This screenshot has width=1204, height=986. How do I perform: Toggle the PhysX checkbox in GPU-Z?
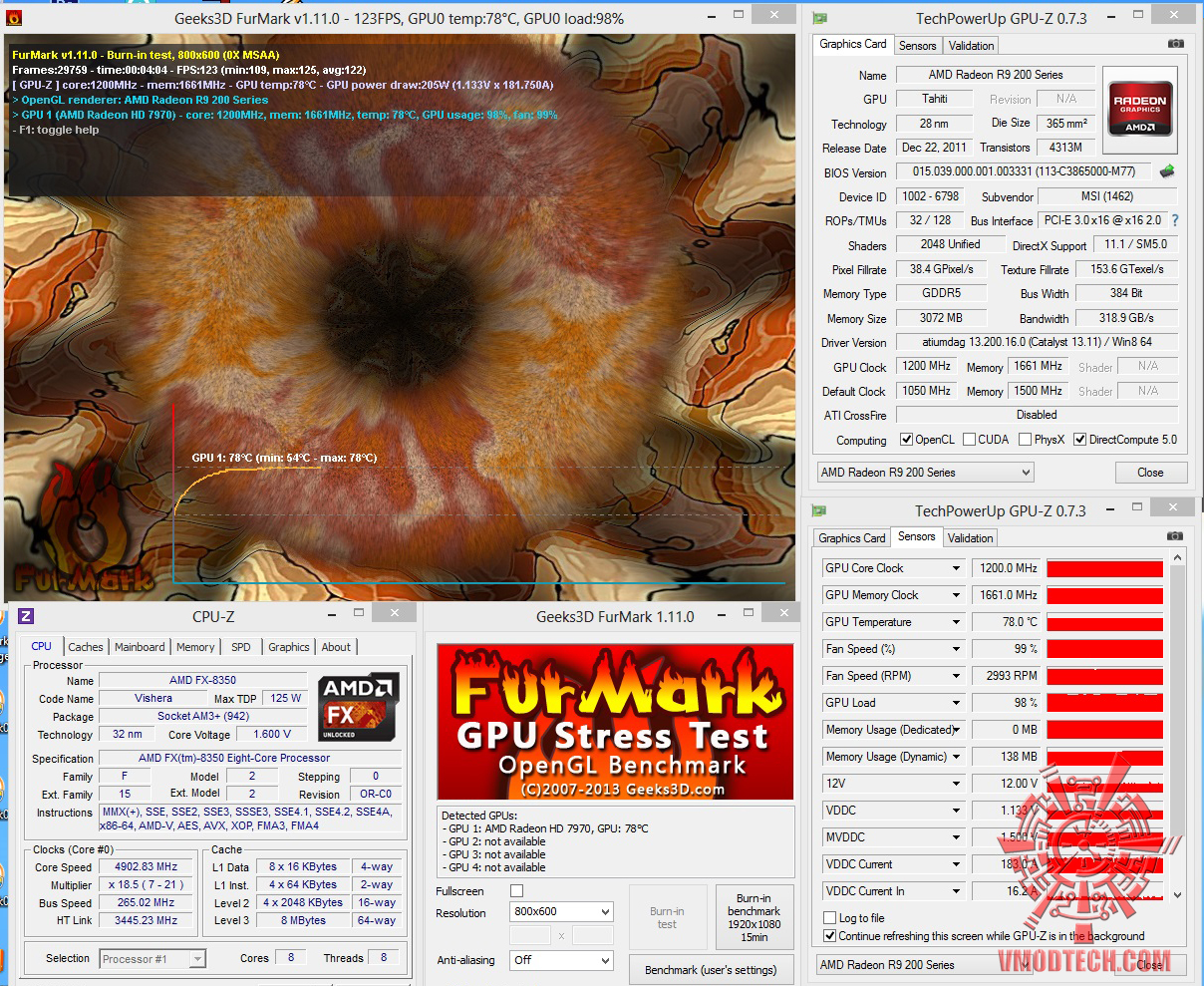1025,440
